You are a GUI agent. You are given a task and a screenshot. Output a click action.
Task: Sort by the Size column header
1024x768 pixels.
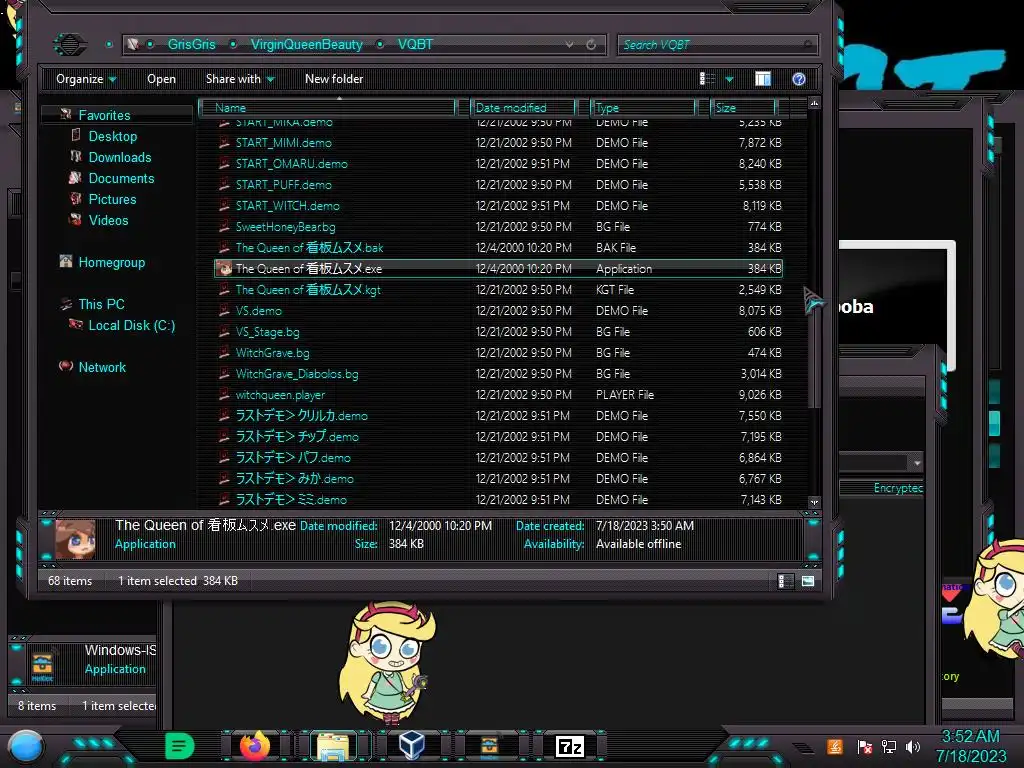[743, 108]
